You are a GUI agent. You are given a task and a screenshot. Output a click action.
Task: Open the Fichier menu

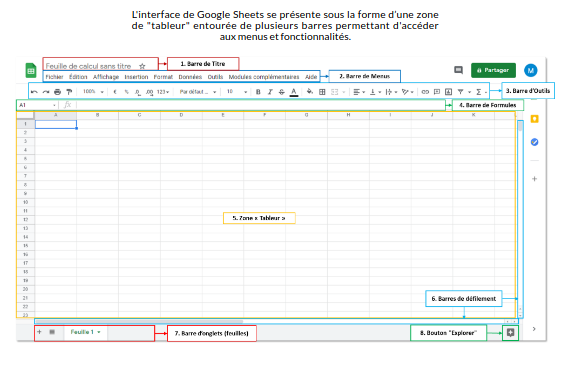pos(54,77)
